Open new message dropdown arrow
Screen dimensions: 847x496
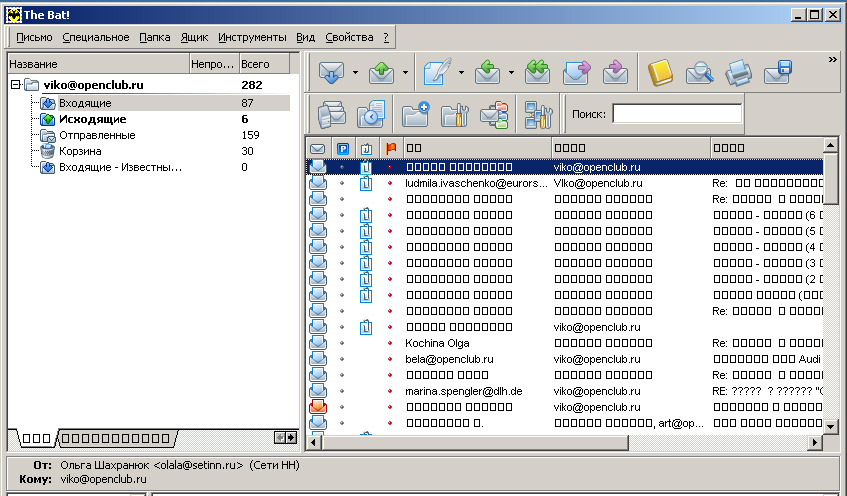461,72
